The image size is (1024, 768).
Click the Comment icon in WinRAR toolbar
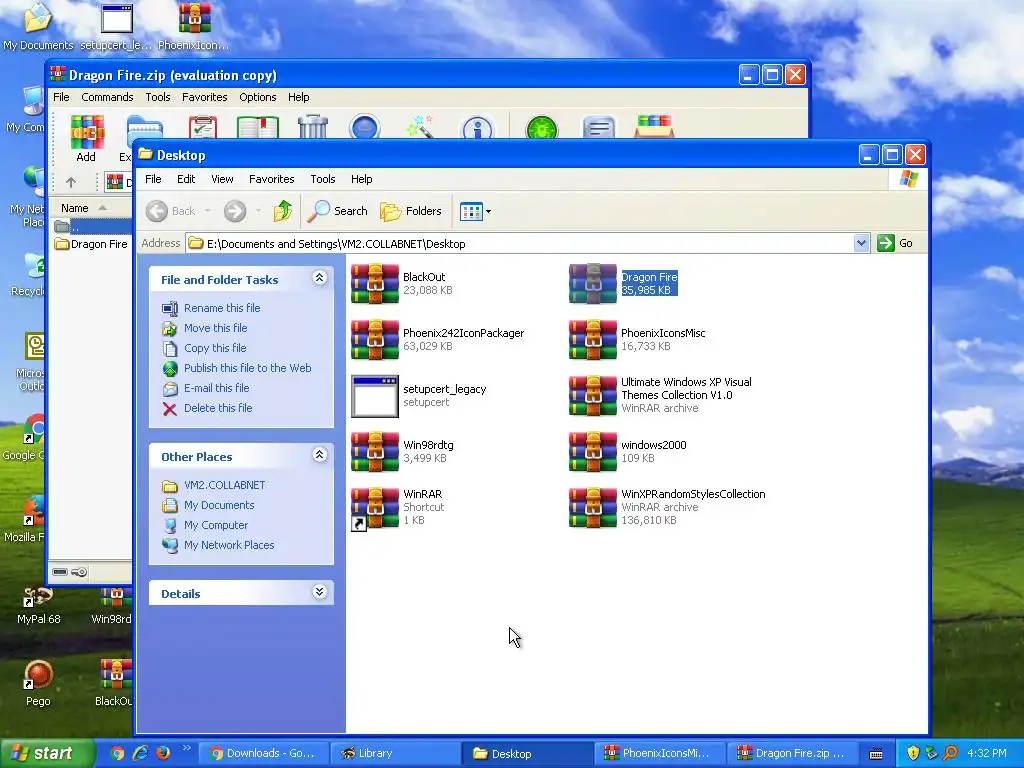coord(598,127)
